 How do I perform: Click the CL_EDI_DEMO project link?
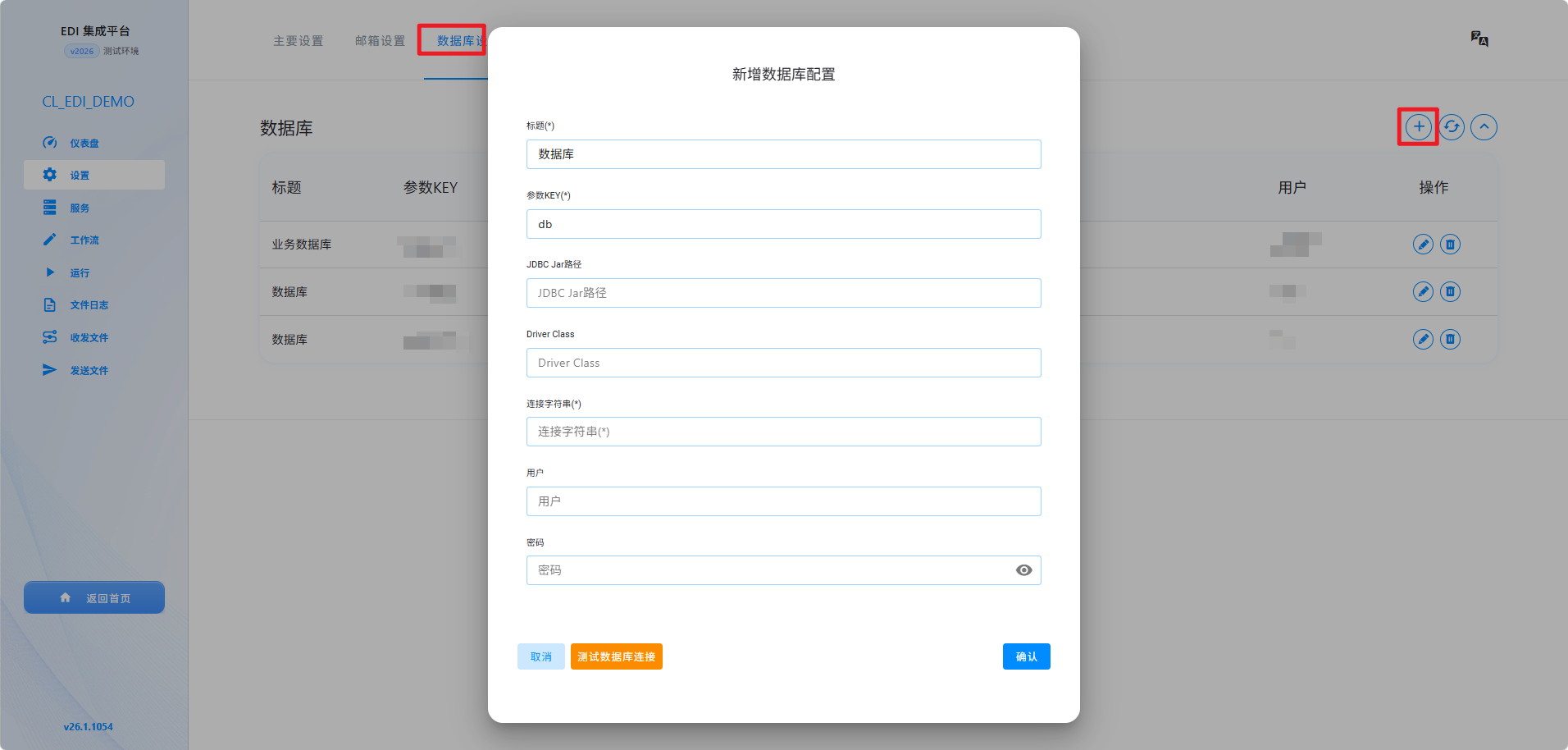click(x=89, y=102)
